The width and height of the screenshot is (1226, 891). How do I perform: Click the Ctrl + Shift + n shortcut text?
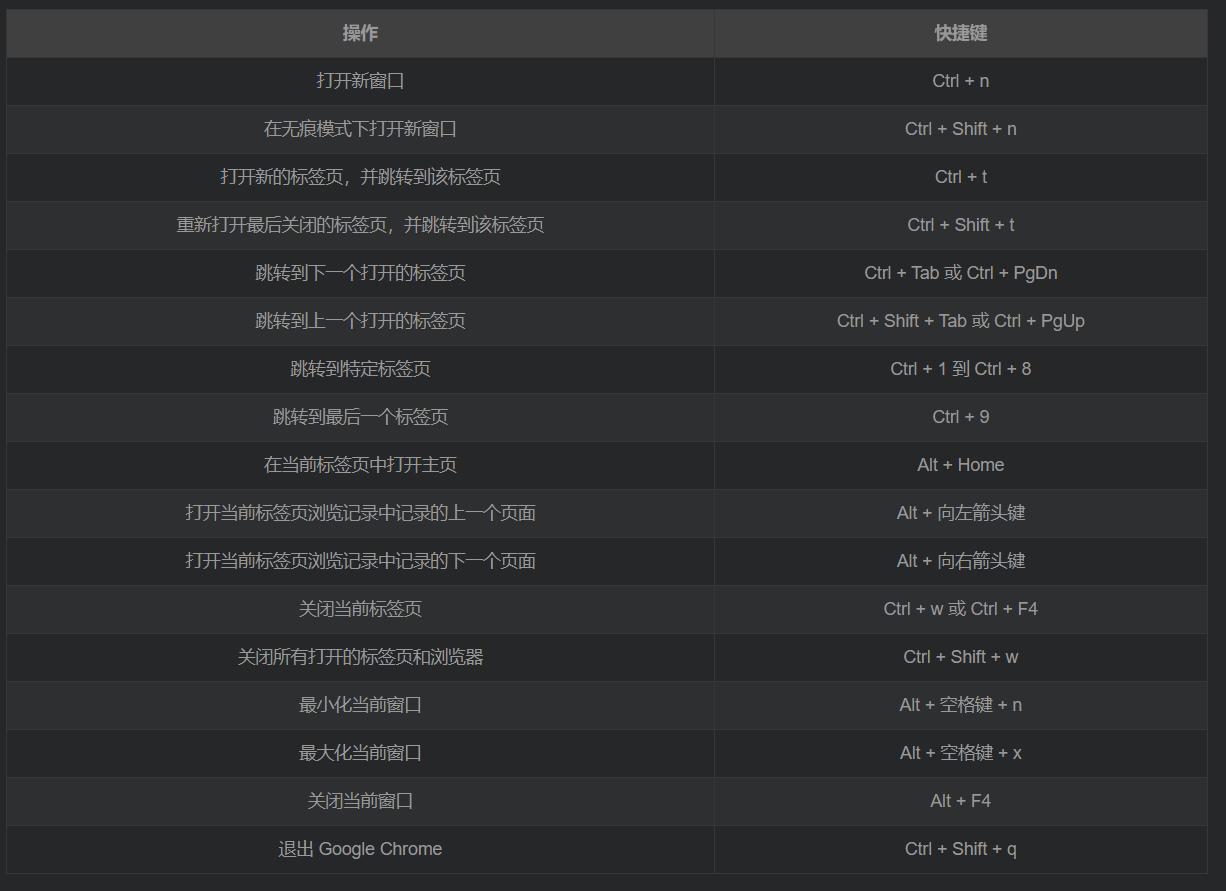tap(961, 129)
